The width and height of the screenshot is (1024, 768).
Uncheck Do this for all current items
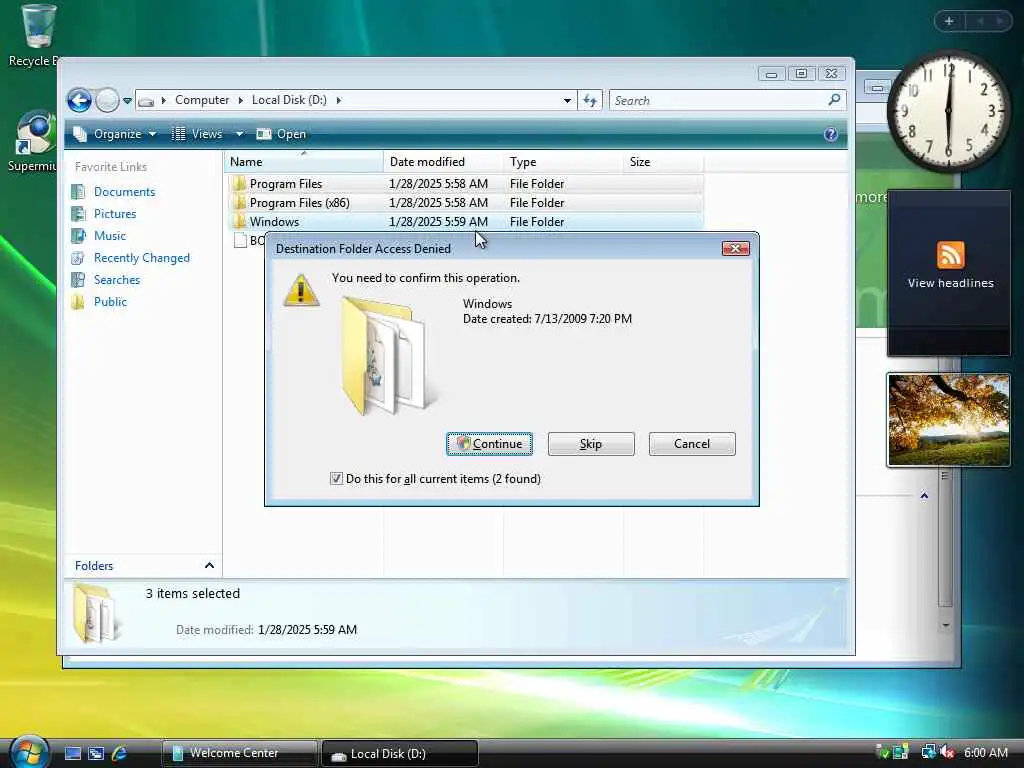click(336, 479)
